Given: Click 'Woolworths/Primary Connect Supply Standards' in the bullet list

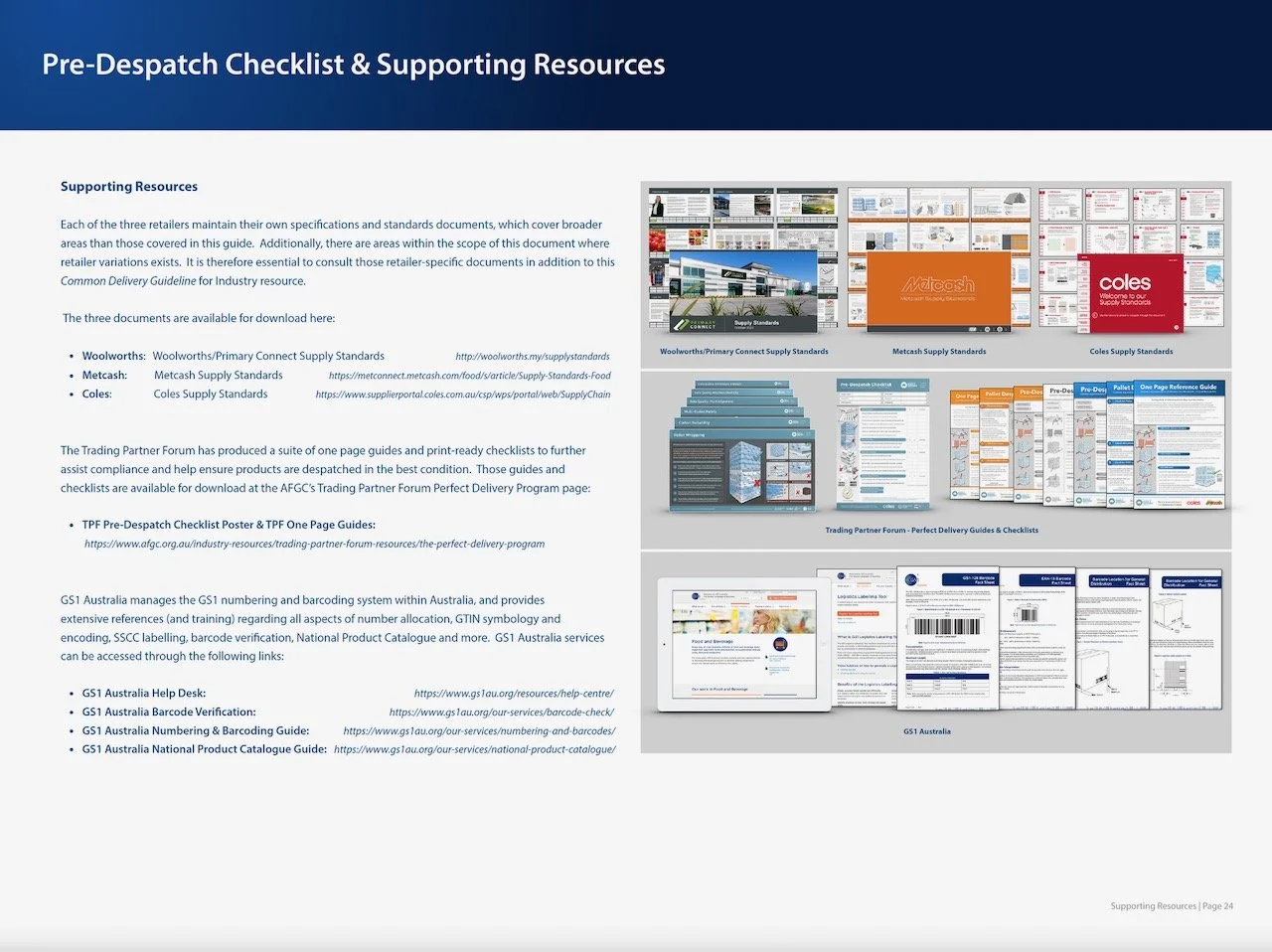Looking at the screenshot, I should pos(268,356).
